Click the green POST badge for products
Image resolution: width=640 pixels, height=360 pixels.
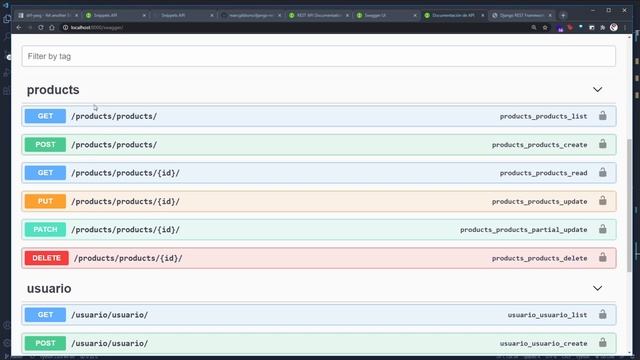[x=45, y=144]
